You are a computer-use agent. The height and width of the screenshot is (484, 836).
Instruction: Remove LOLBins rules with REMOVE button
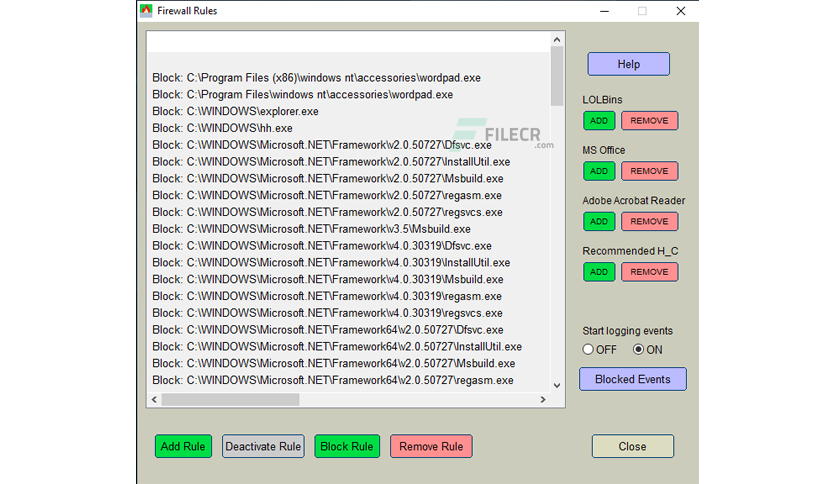[x=649, y=120]
